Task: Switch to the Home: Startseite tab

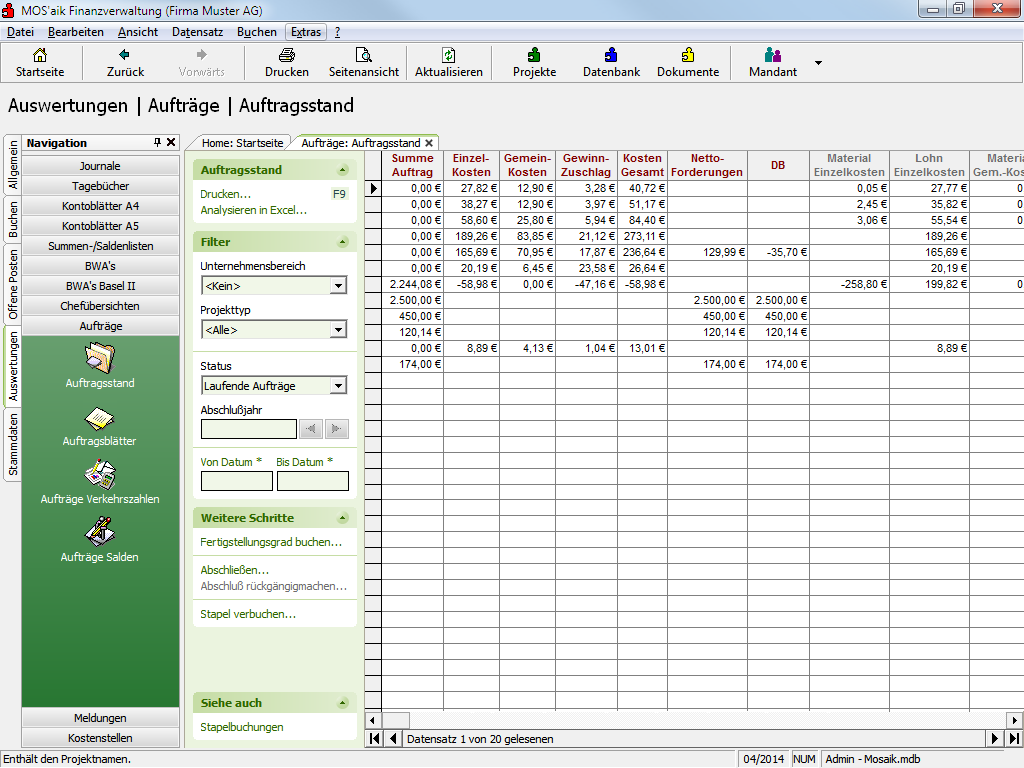Action: pyautogui.click(x=242, y=143)
